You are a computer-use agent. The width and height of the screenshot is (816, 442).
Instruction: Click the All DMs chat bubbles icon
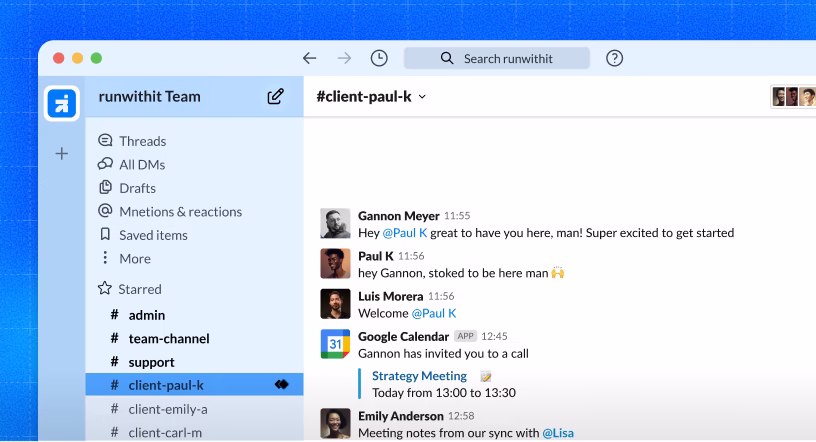point(105,163)
